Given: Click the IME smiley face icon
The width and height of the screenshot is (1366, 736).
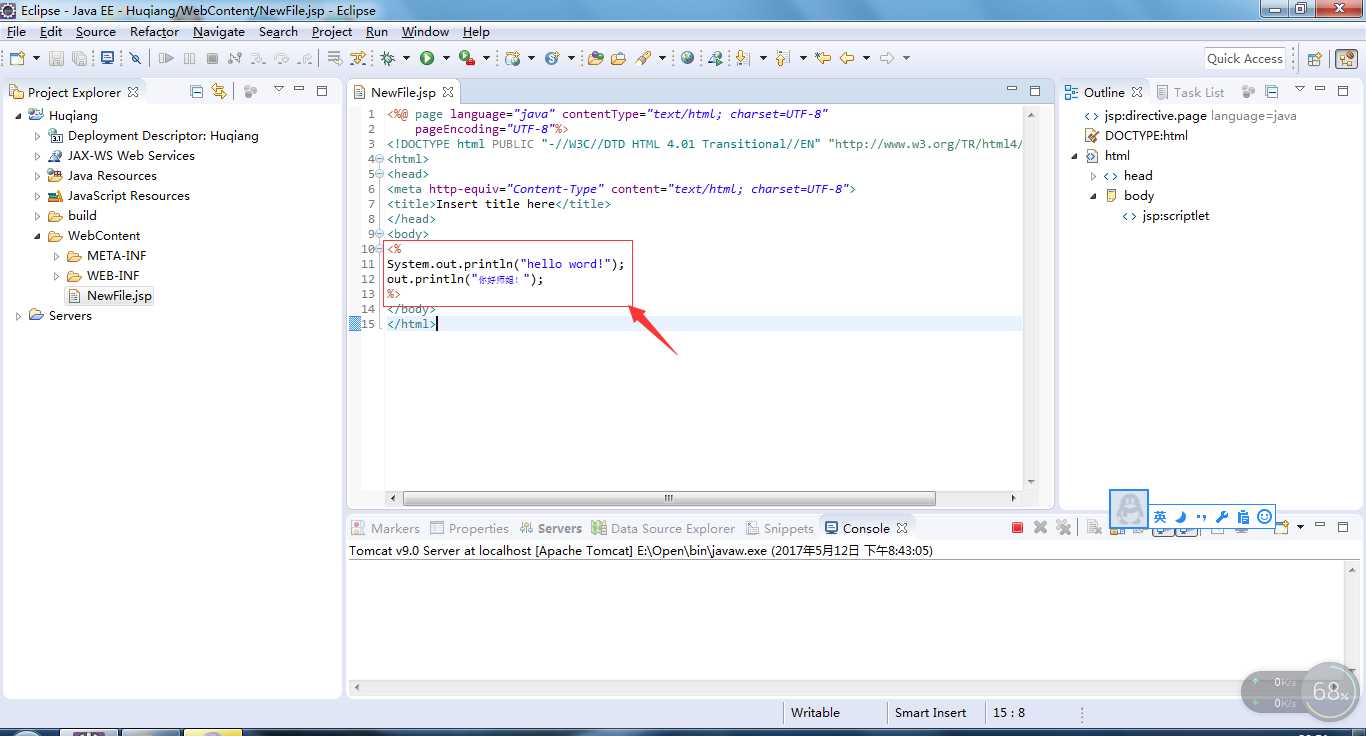Looking at the screenshot, I should point(1264,517).
